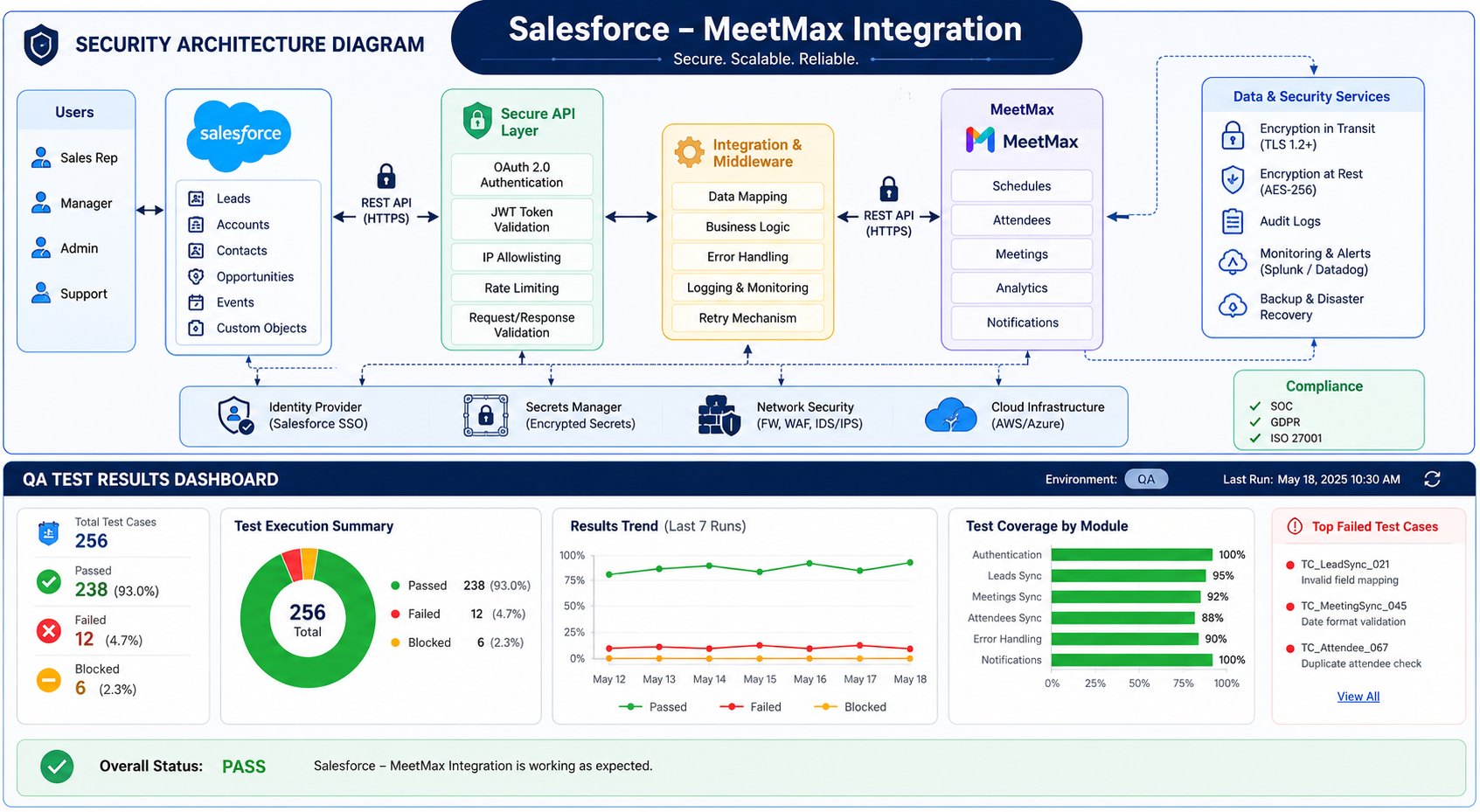The width and height of the screenshot is (1480, 812).
Task: Click the Backup & Disaster Recovery icon
Action: [1233, 306]
